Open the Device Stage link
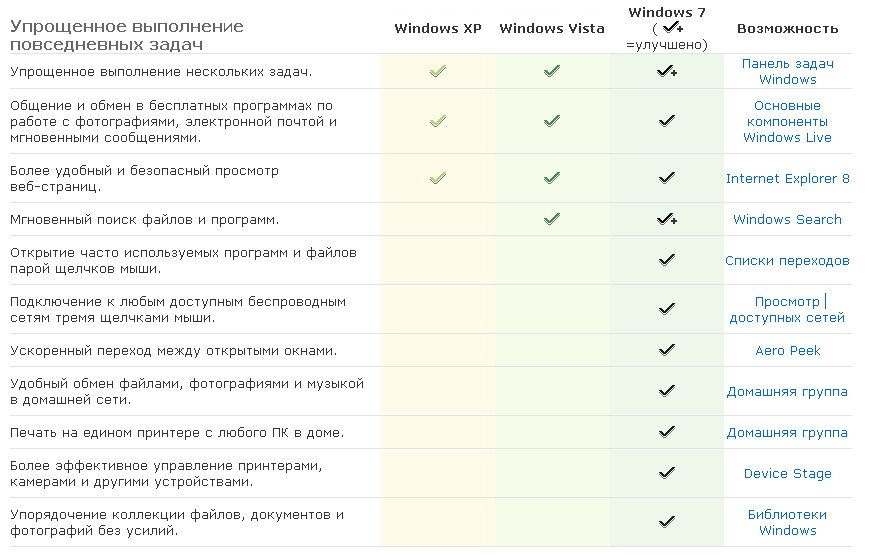This screenshot has width=872, height=555. [x=788, y=473]
